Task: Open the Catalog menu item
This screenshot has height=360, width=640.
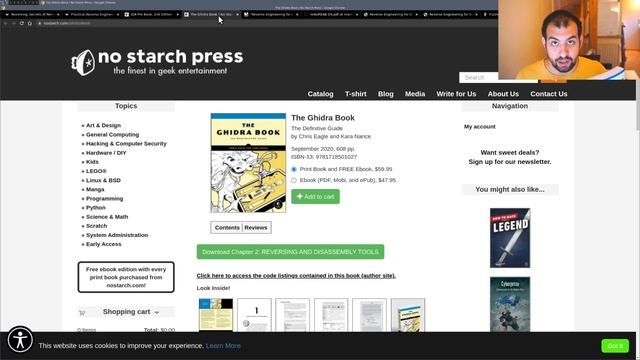Action: [x=320, y=94]
